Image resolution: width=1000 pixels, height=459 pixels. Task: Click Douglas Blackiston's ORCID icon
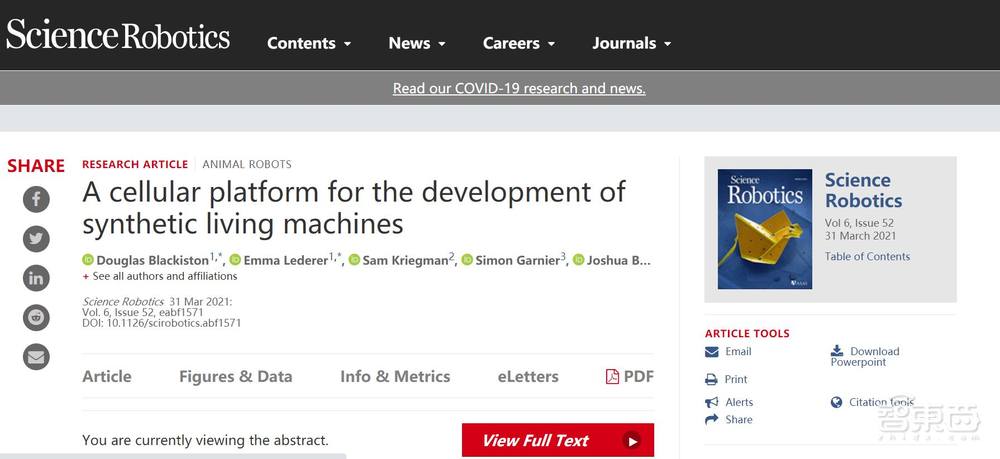click(88, 260)
